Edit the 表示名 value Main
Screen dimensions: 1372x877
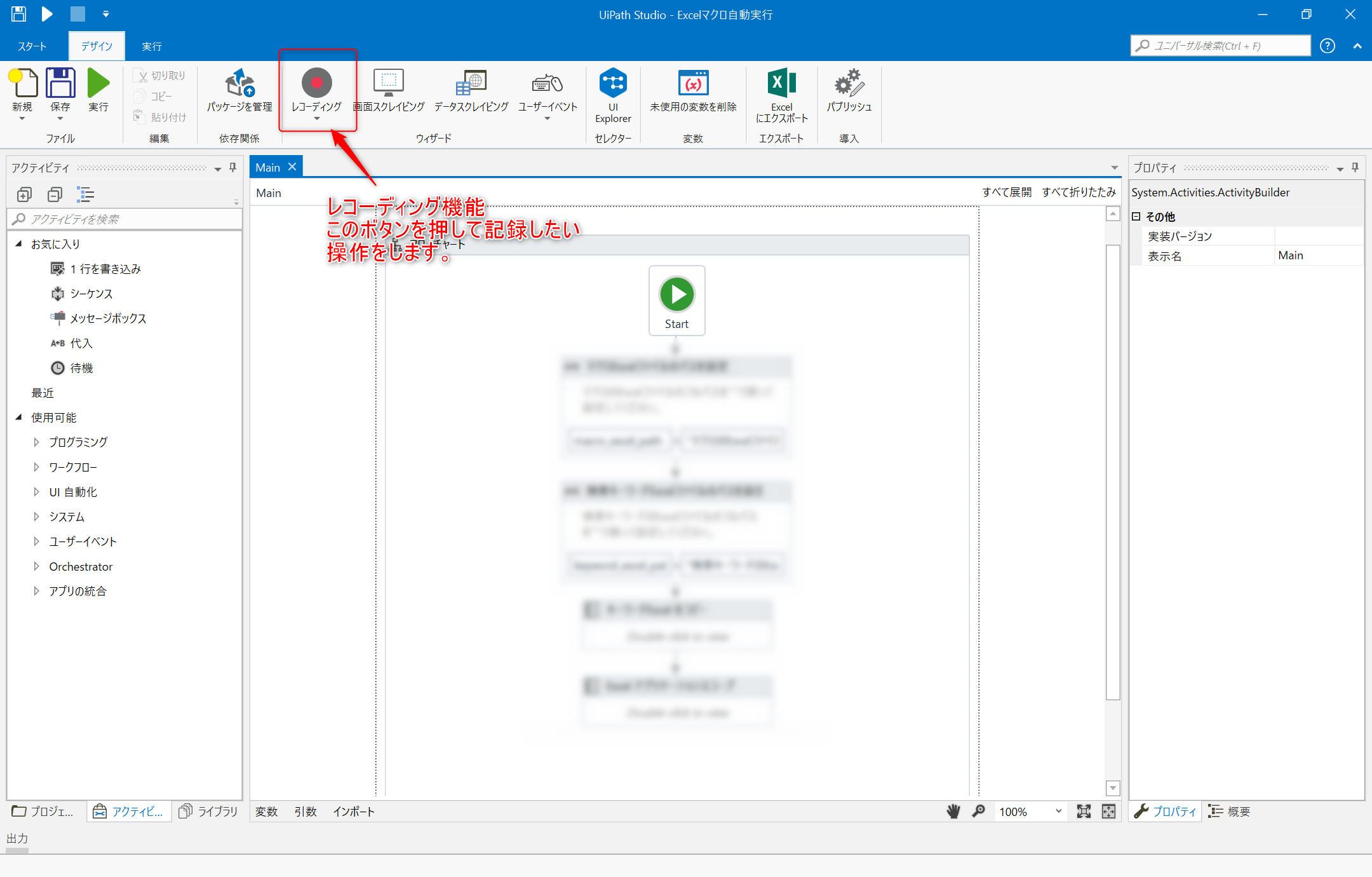[x=1318, y=255]
